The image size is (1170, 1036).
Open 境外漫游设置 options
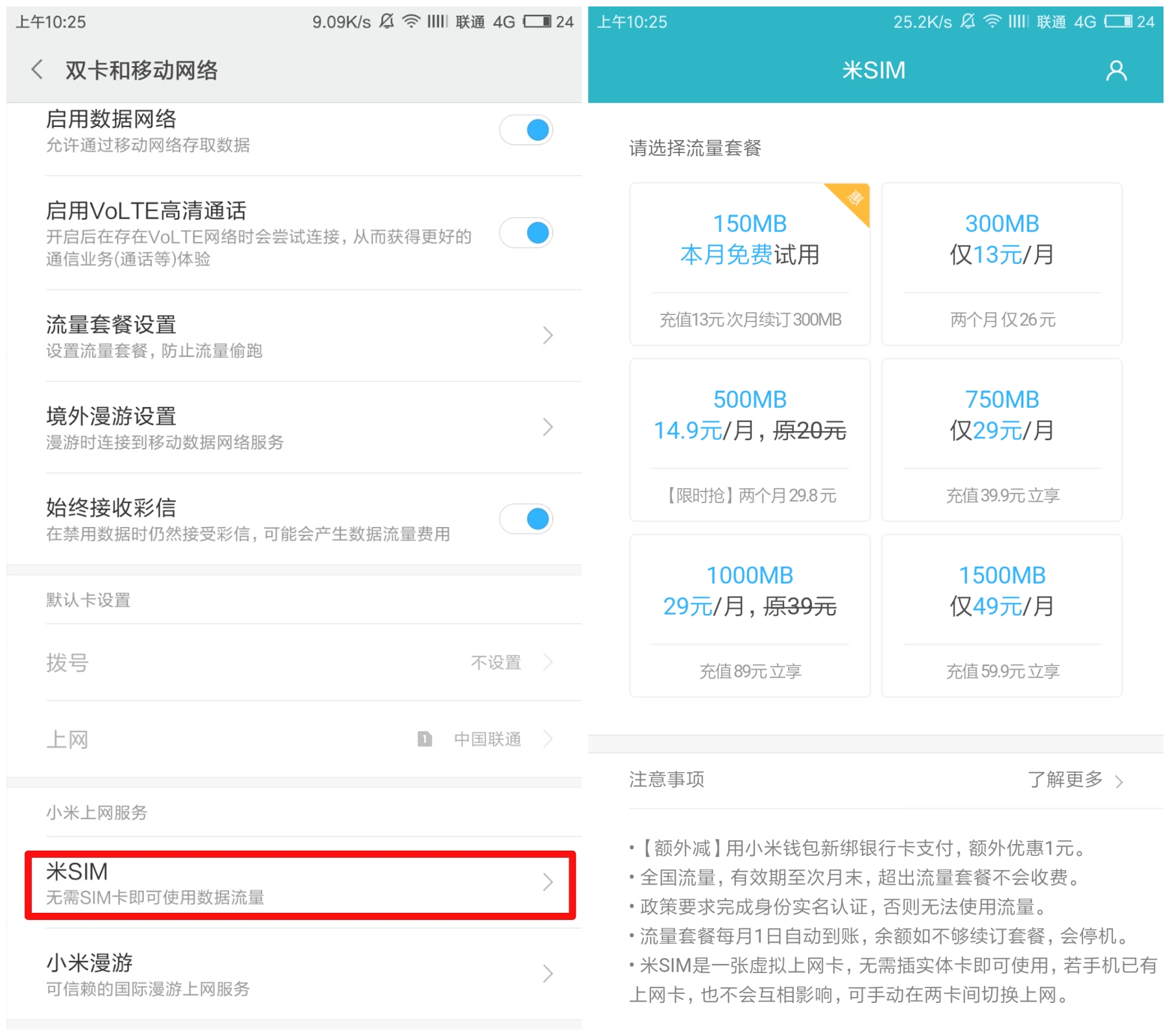292,427
